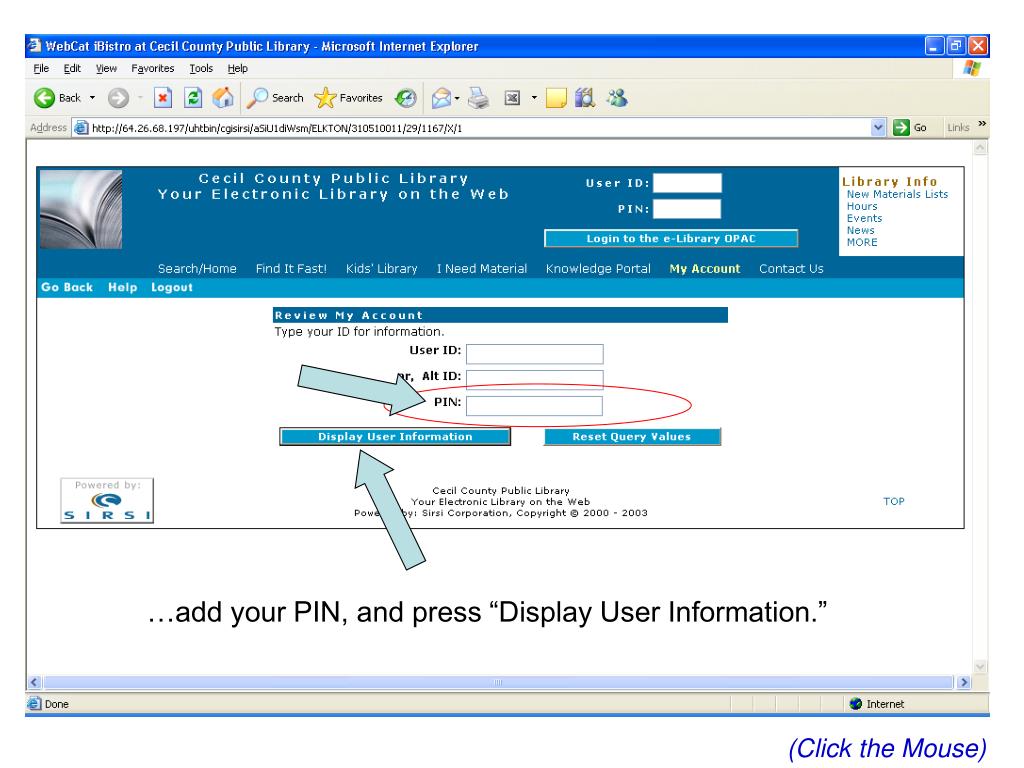The image size is (1024, 768).
Task: Click the Alt ID input field
Action: (x=534, y=379)
